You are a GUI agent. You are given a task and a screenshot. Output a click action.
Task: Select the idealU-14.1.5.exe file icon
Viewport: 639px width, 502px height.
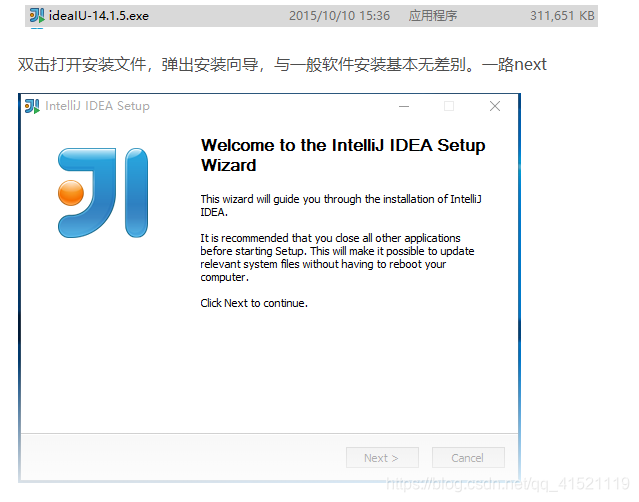pyautogui.click(x=37, y=16)
